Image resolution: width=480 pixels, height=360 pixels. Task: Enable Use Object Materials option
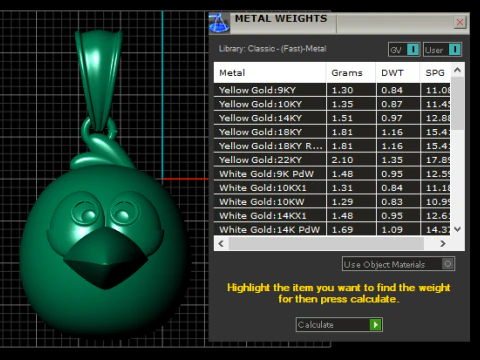point(398,264)
